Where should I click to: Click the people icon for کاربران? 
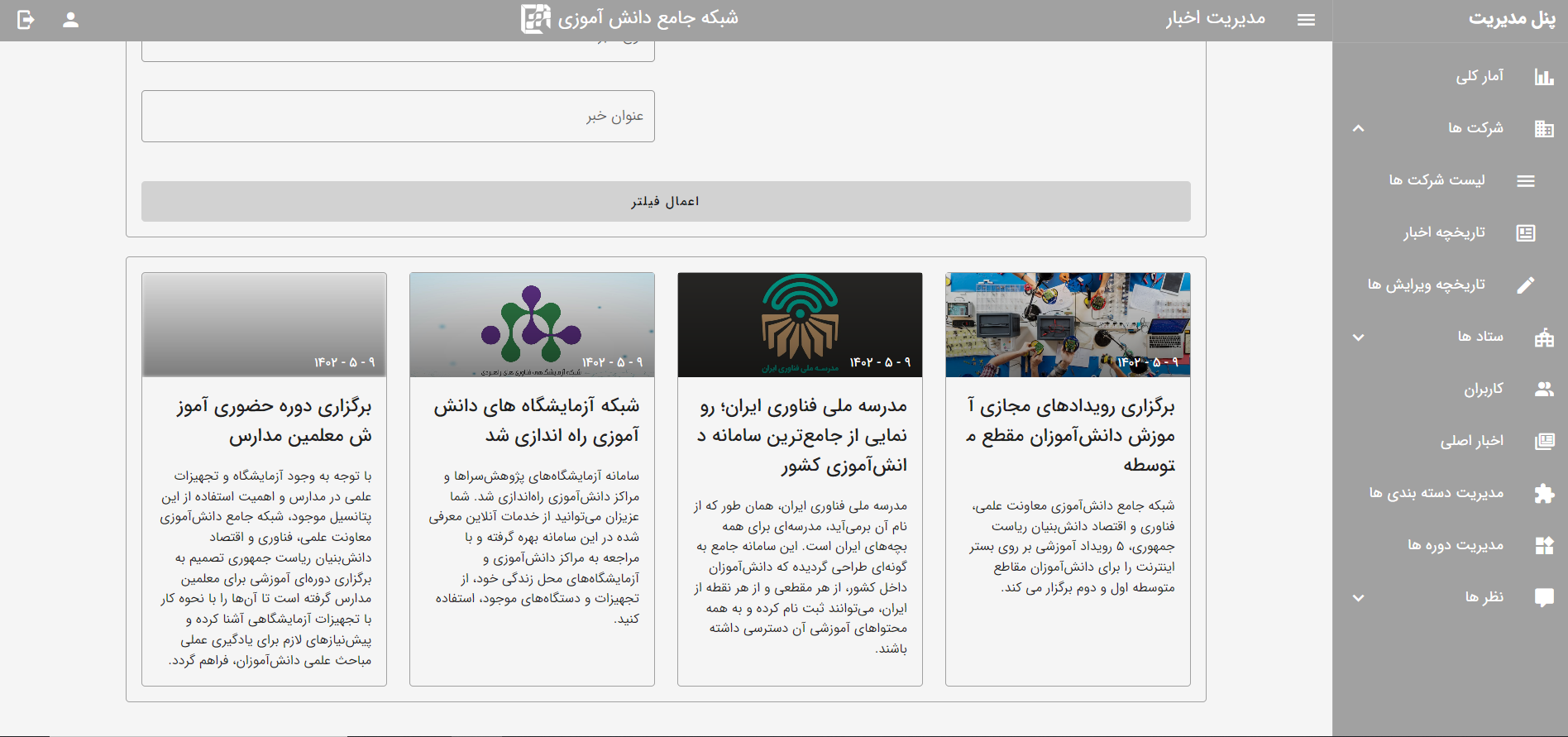1543,390
